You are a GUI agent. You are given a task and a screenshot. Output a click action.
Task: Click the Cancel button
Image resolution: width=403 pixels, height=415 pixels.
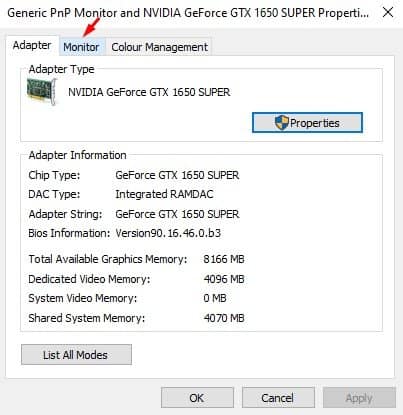[x=278, y=398]
